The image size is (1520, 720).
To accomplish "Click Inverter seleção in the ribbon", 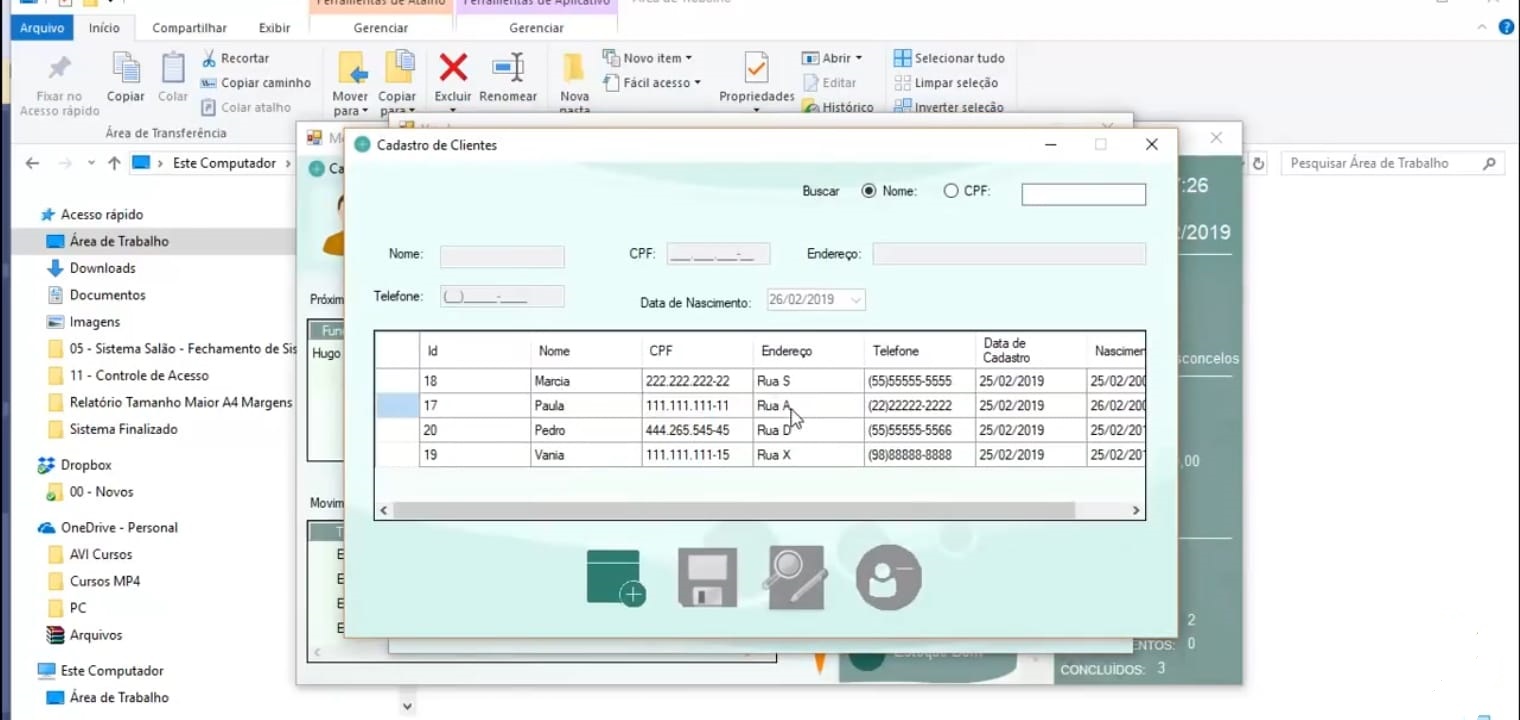I will [949, 107].
